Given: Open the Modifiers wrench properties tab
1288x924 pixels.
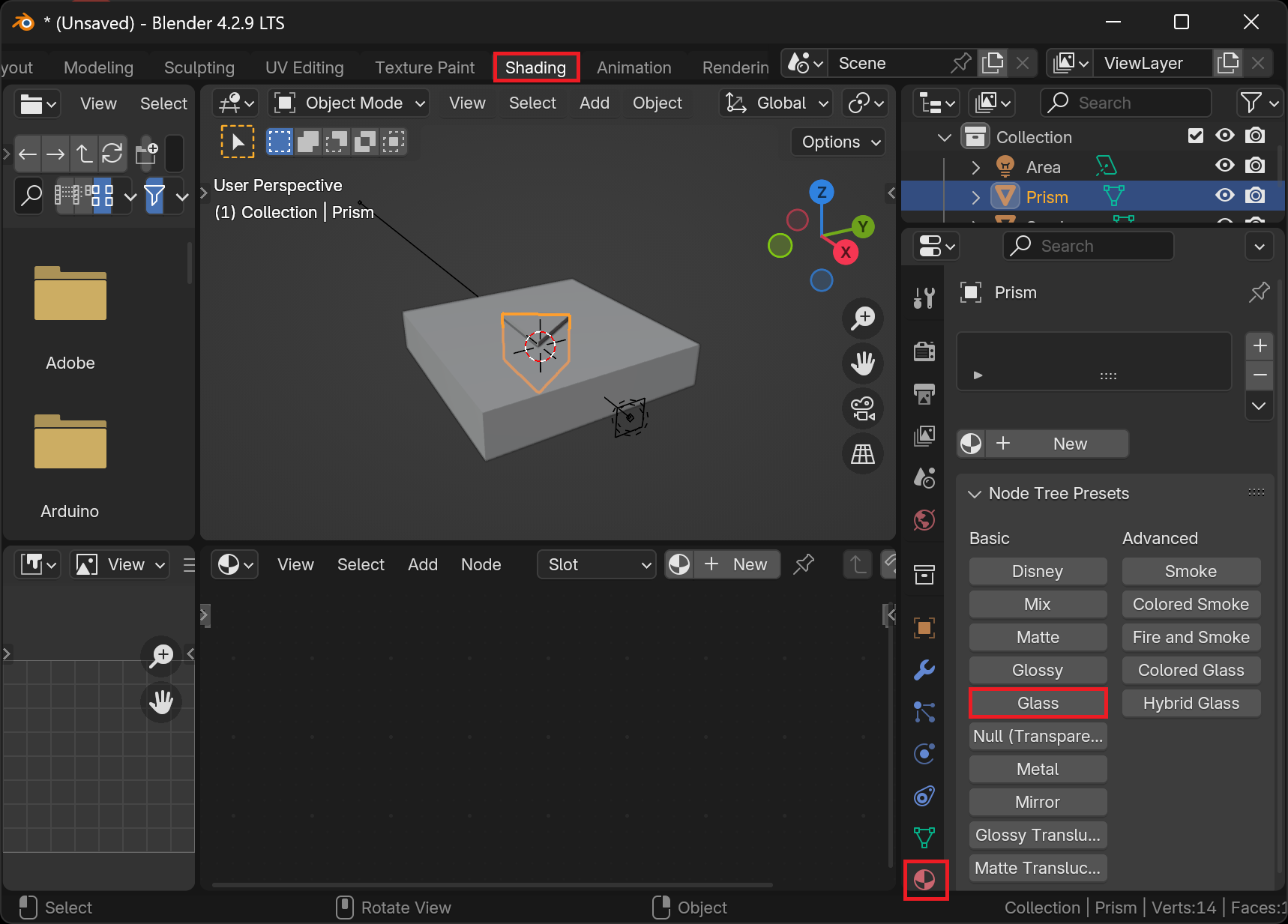Looking at the screenshot, I should point(924,669).
